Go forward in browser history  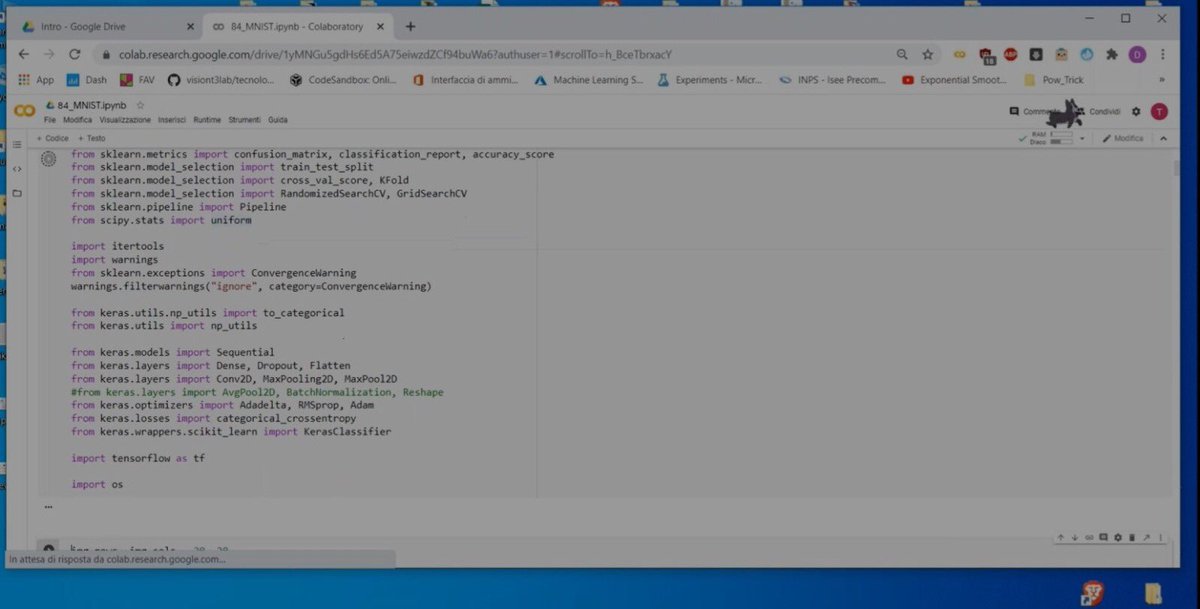[x=48, y=54]
